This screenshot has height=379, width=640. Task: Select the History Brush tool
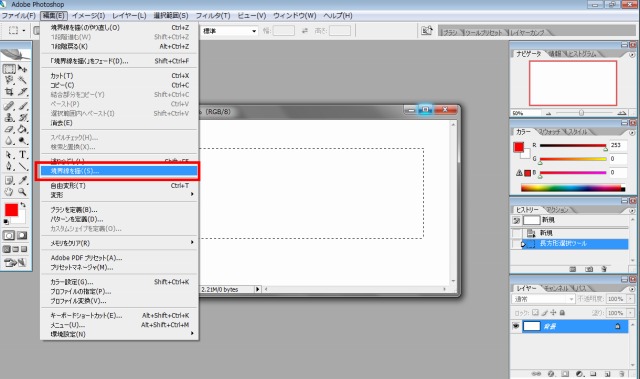point(23,118)
